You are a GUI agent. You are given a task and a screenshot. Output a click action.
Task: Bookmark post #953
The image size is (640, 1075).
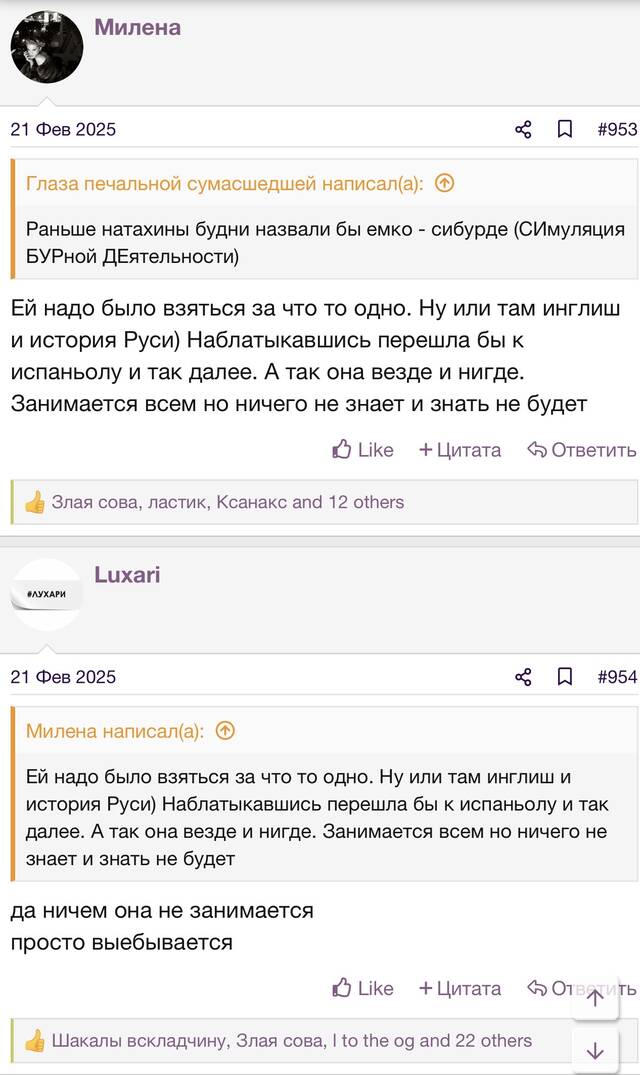tap(565, 129)
